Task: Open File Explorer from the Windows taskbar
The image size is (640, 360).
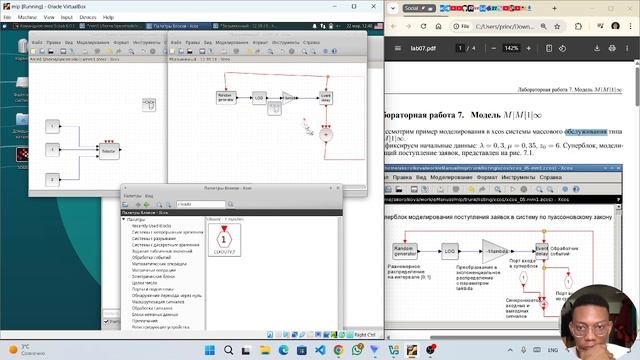Action: (x=265, y=350)
